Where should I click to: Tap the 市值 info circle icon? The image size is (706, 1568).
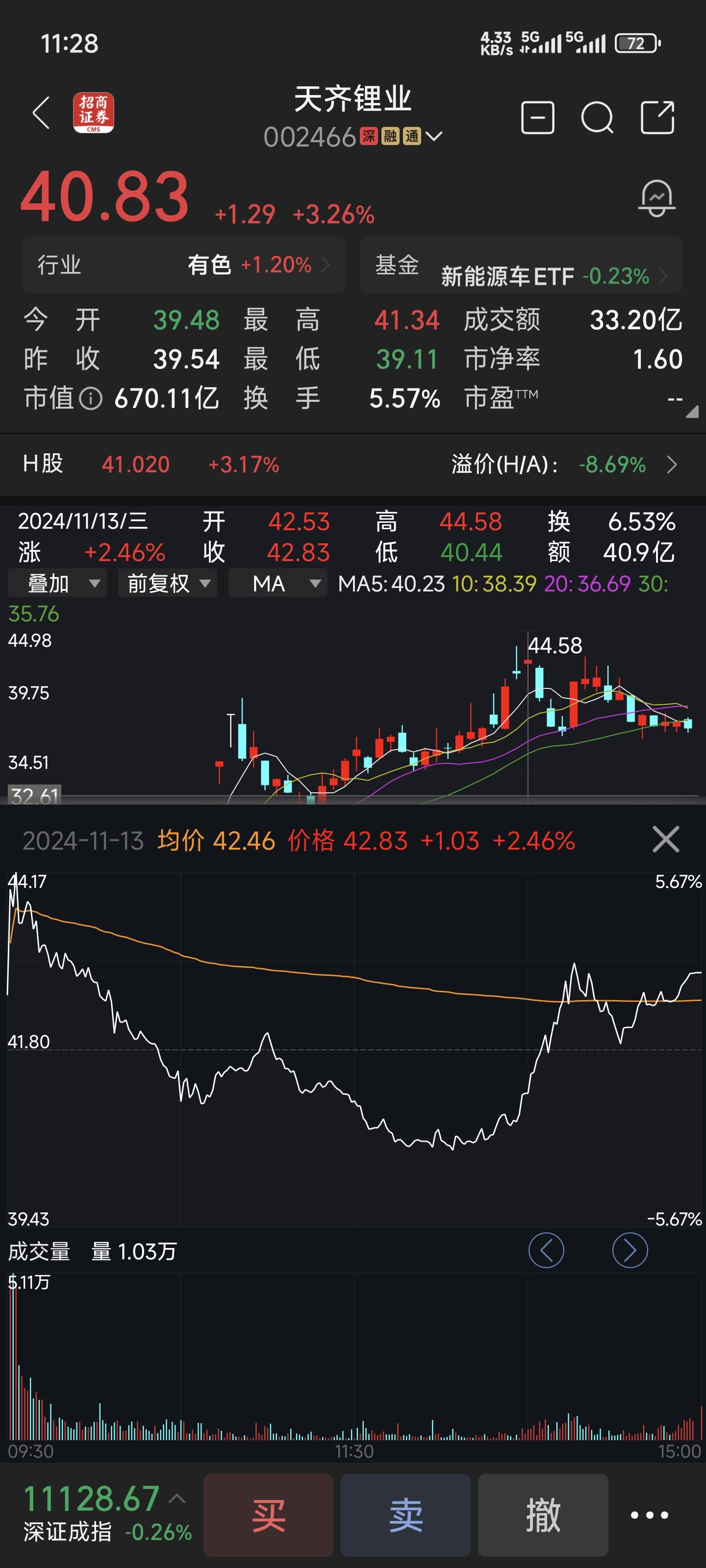point(90,399)
